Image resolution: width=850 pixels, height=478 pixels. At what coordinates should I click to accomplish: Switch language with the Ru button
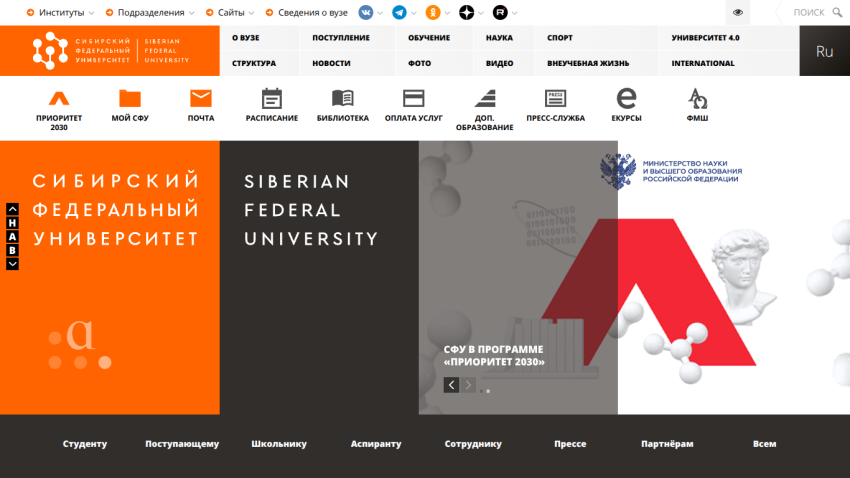pyautogui.click(x=825, y=51)
